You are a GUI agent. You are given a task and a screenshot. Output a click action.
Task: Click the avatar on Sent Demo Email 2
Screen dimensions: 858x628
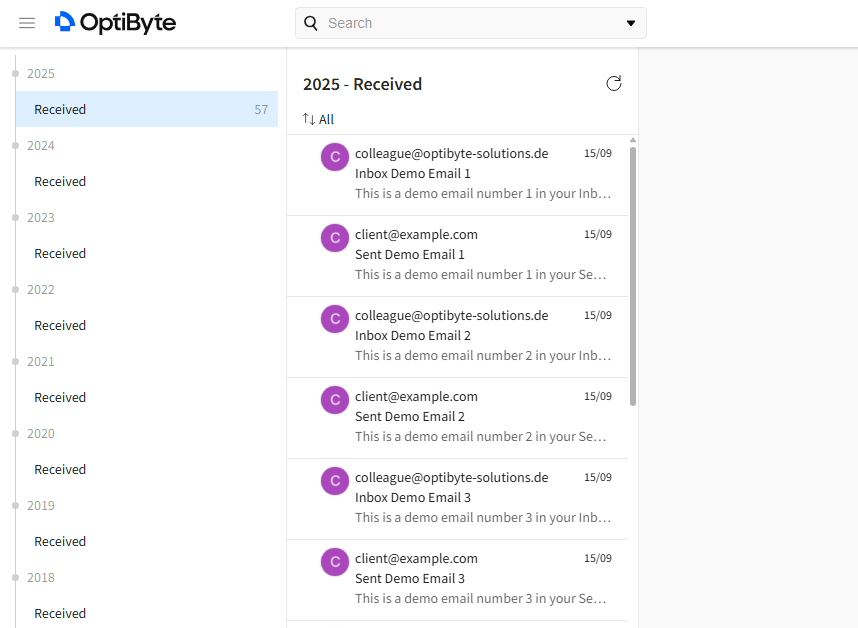335,400
